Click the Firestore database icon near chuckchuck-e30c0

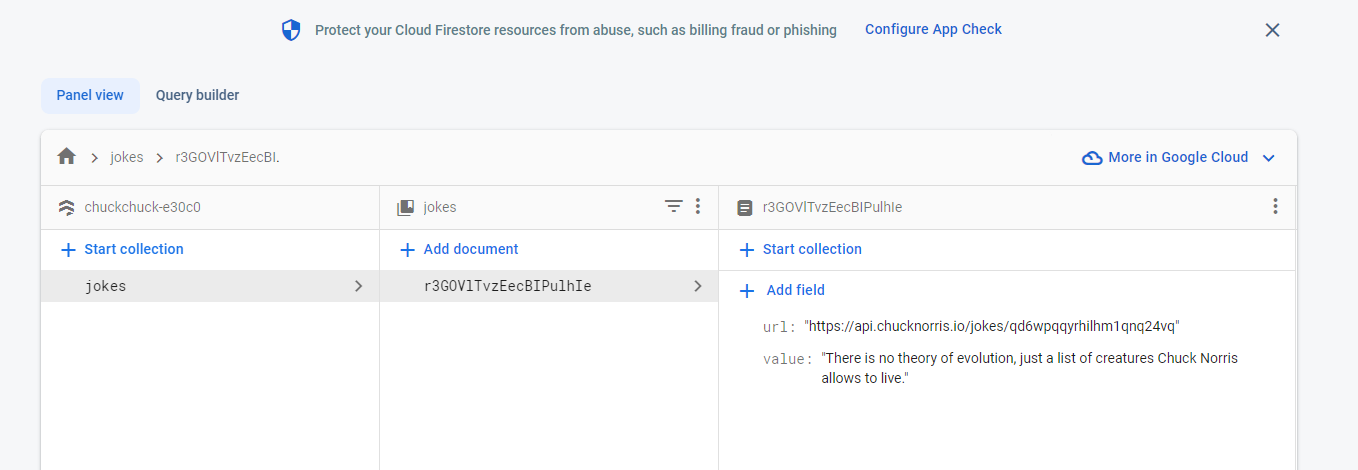67,208
